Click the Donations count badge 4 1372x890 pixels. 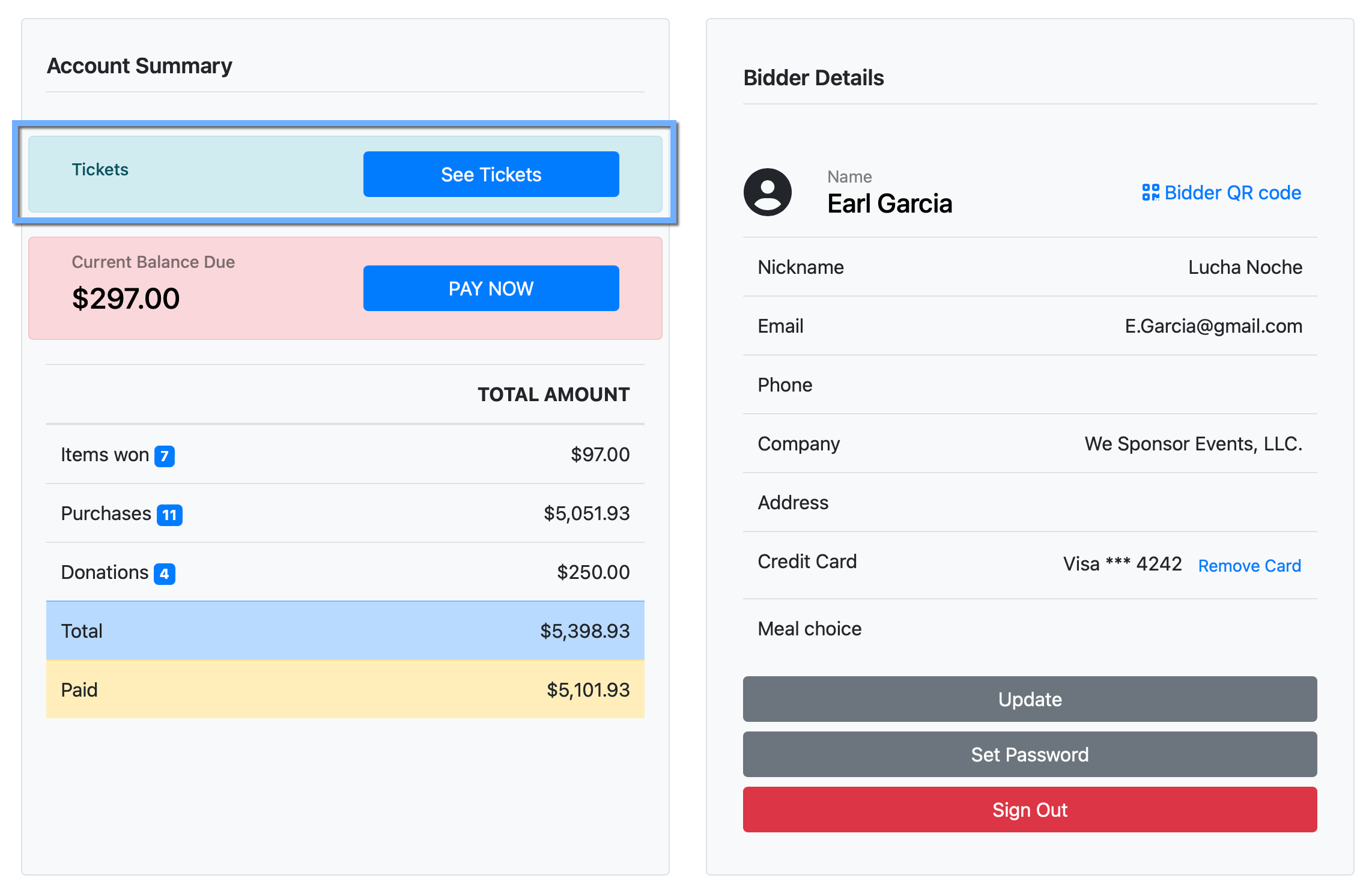click(x=164, y=574)
